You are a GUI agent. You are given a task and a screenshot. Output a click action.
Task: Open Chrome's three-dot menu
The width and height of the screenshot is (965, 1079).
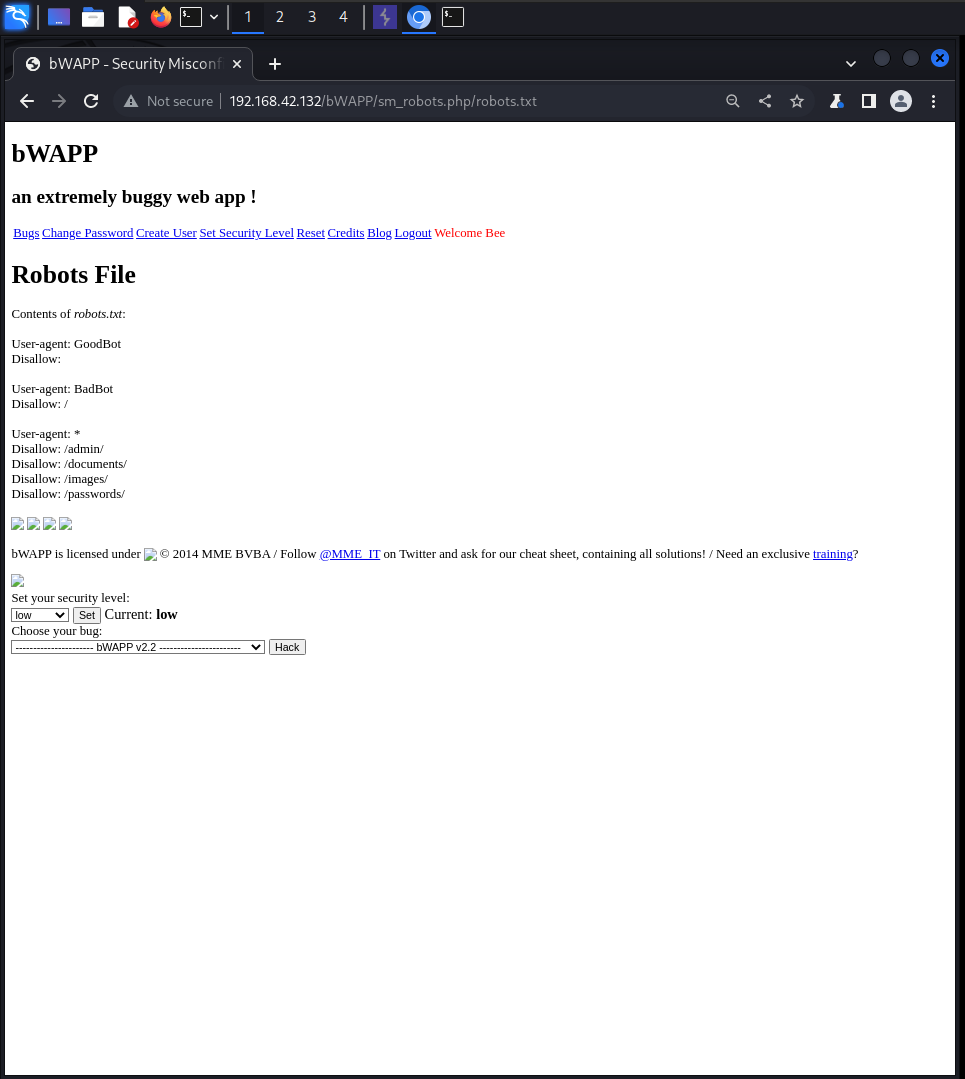(933, 101)
